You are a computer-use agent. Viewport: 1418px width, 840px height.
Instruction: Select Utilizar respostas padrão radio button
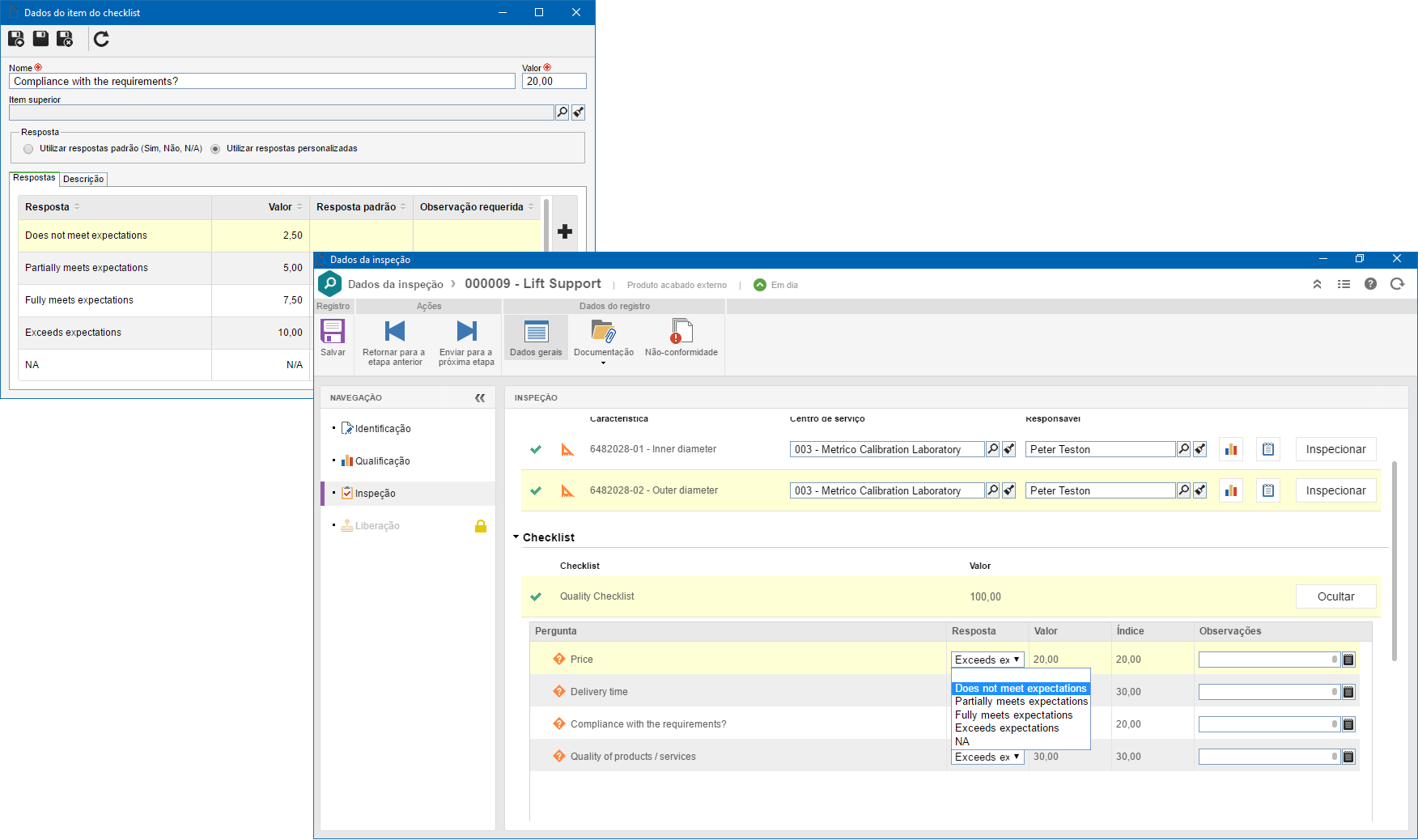28,149
